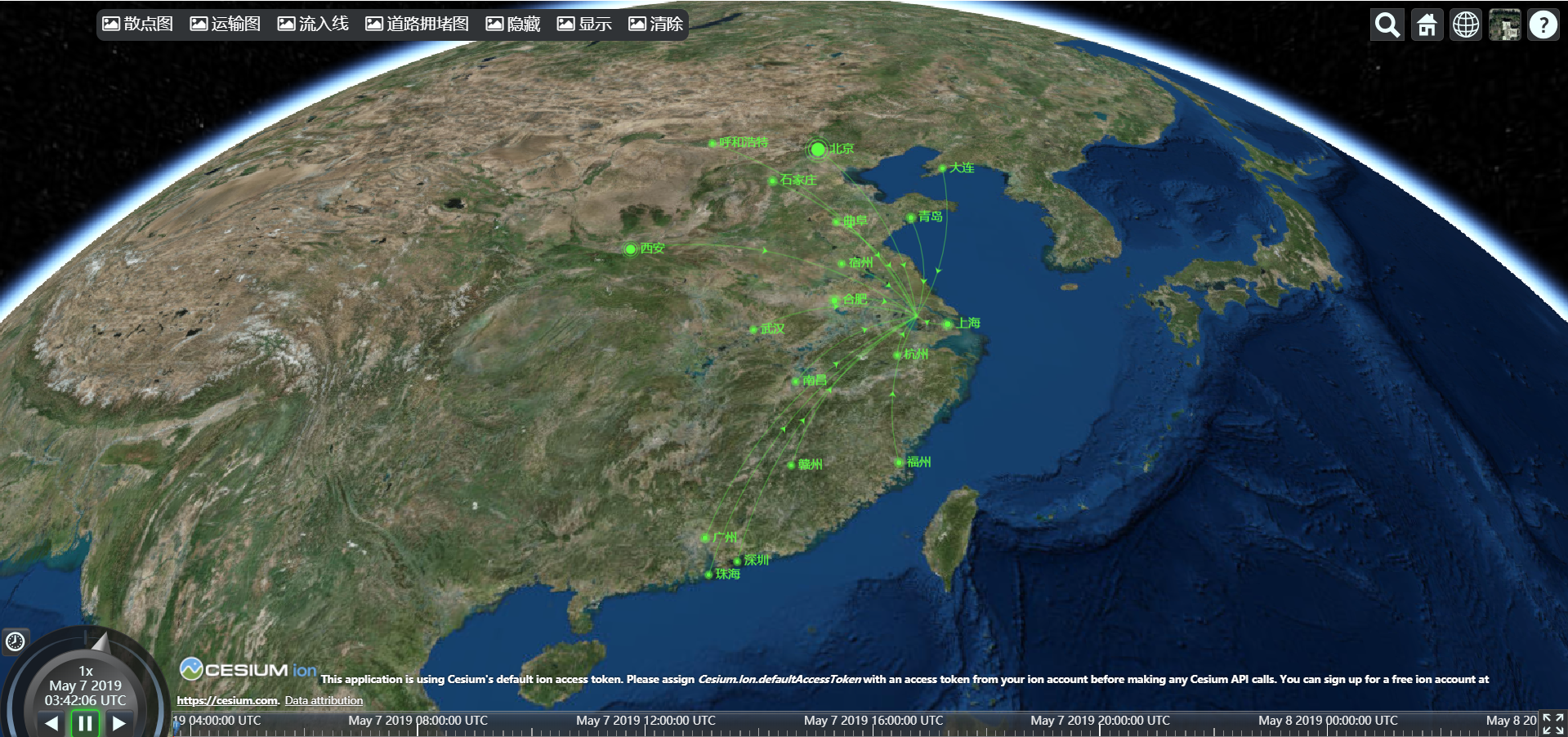Select 道路拥堵图 road congestion button
The height and width of the screenshot is (737, 1568).
(418, 24)
